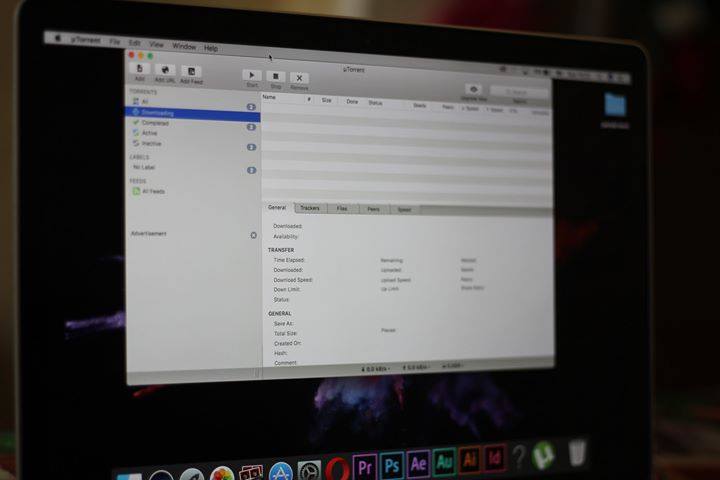This screenshot has height=480, width=720.
Task: Click the question mark icon in the dock
Action: (519, 456)
